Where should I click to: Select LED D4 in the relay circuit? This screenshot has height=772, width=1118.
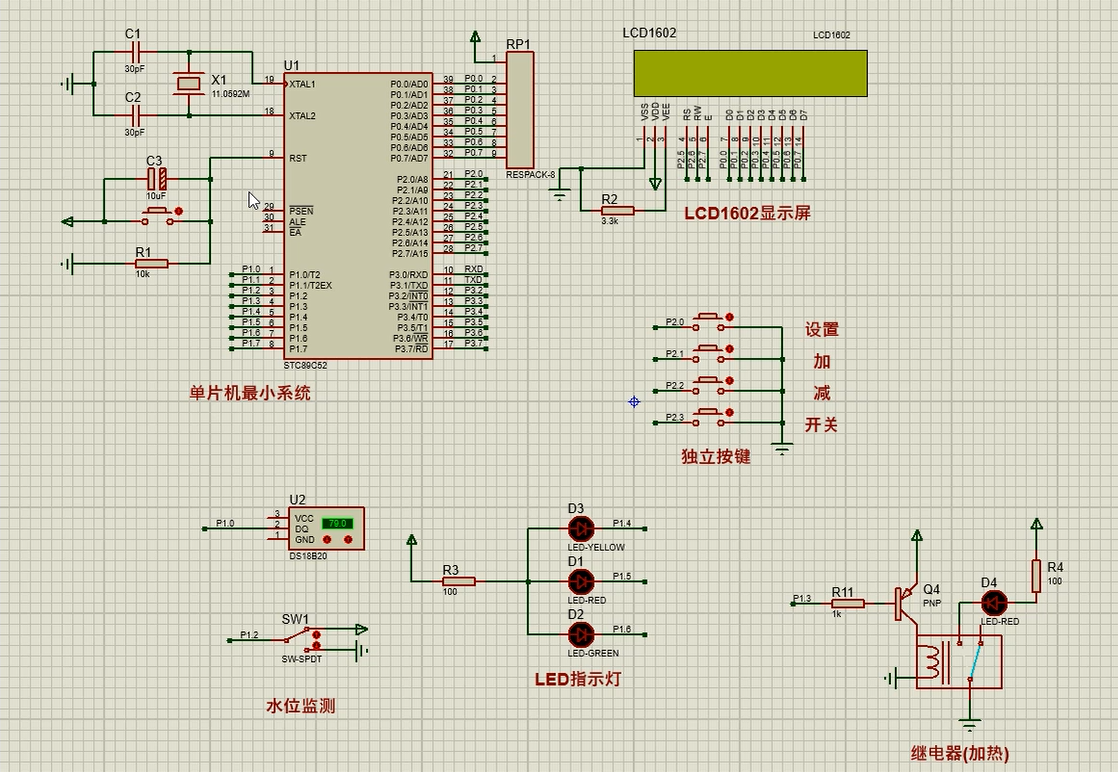point(994,604)
